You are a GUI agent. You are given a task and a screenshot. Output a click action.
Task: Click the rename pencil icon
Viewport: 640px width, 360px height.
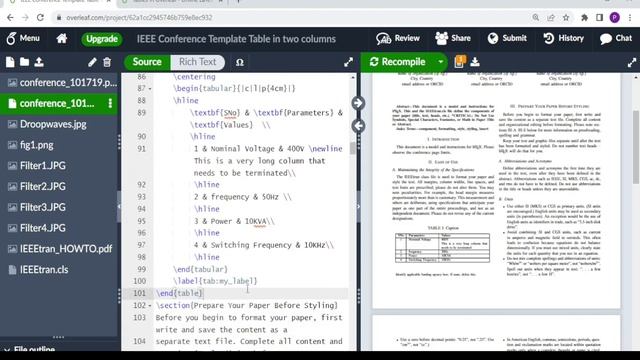92,62
